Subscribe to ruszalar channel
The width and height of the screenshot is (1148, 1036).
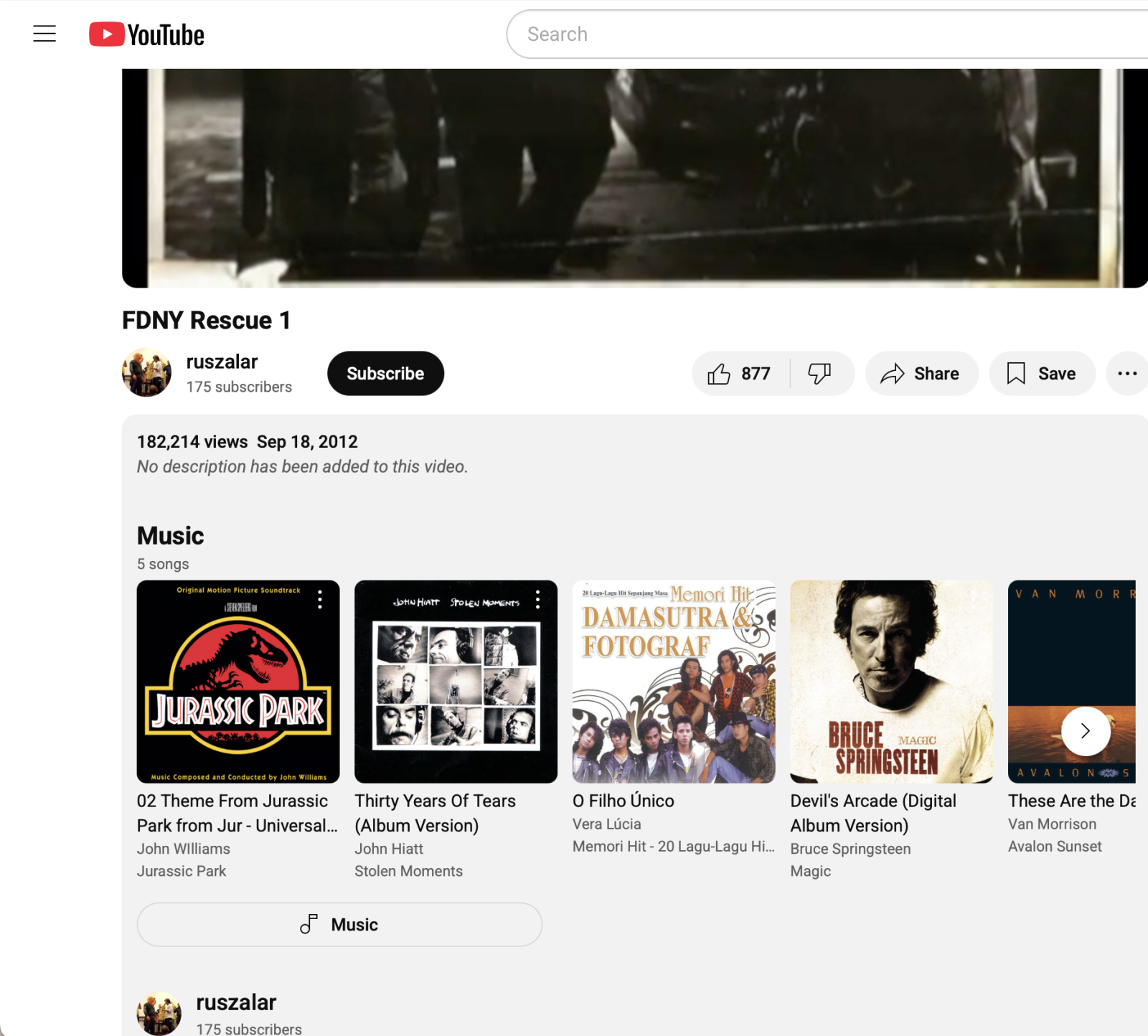coord(385,373)
